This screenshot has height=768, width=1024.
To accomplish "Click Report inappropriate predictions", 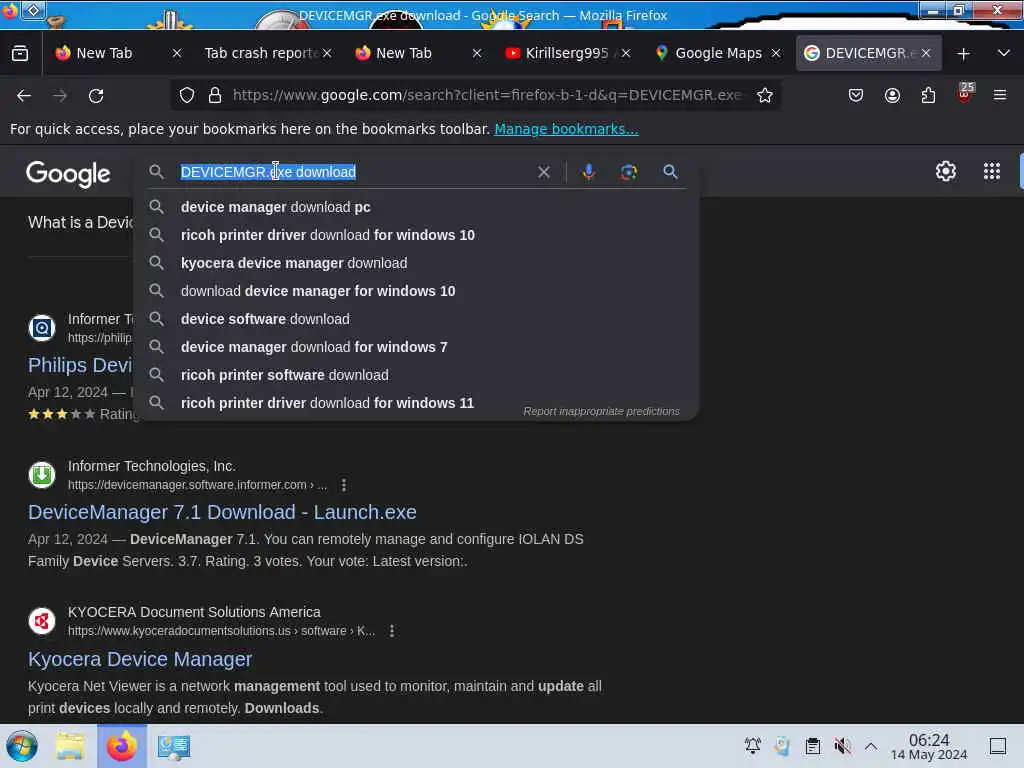I will point(601,411).
